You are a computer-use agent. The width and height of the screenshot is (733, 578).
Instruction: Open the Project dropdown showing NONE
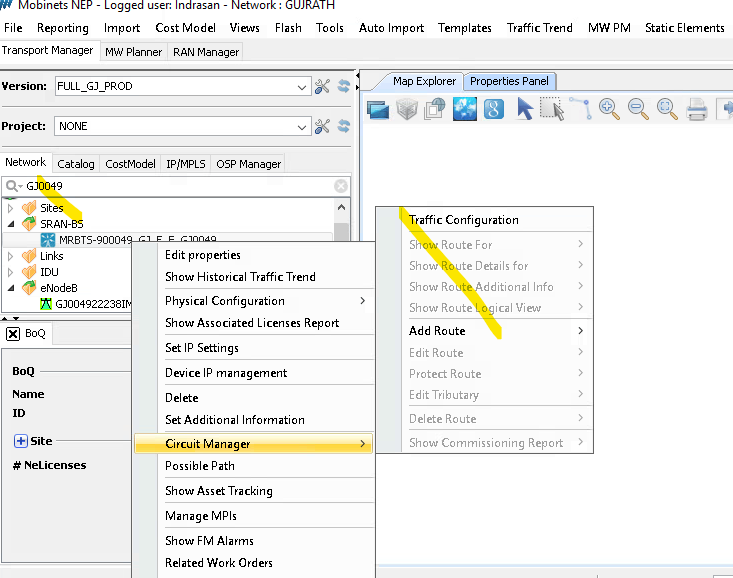point(303,127)
